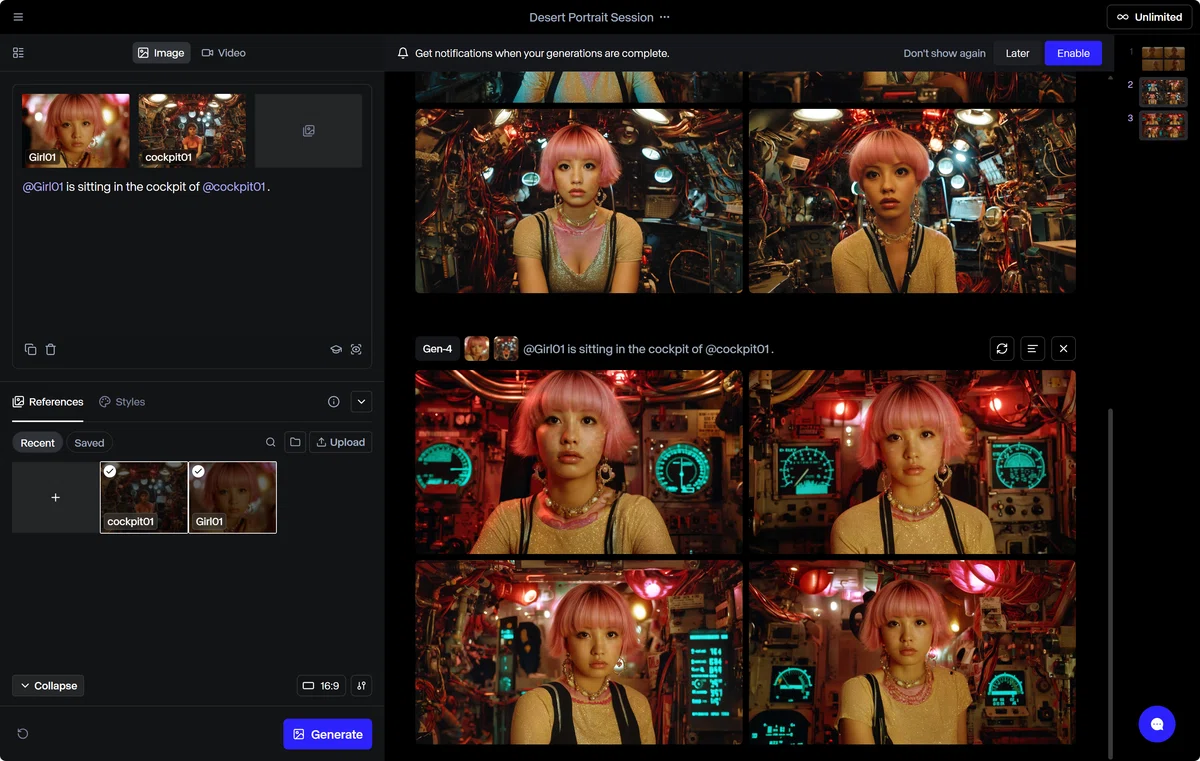This screenshot has height=761, width=1200.
Task: Toggle the sidebar panel list icon
Action: (18, 53)
